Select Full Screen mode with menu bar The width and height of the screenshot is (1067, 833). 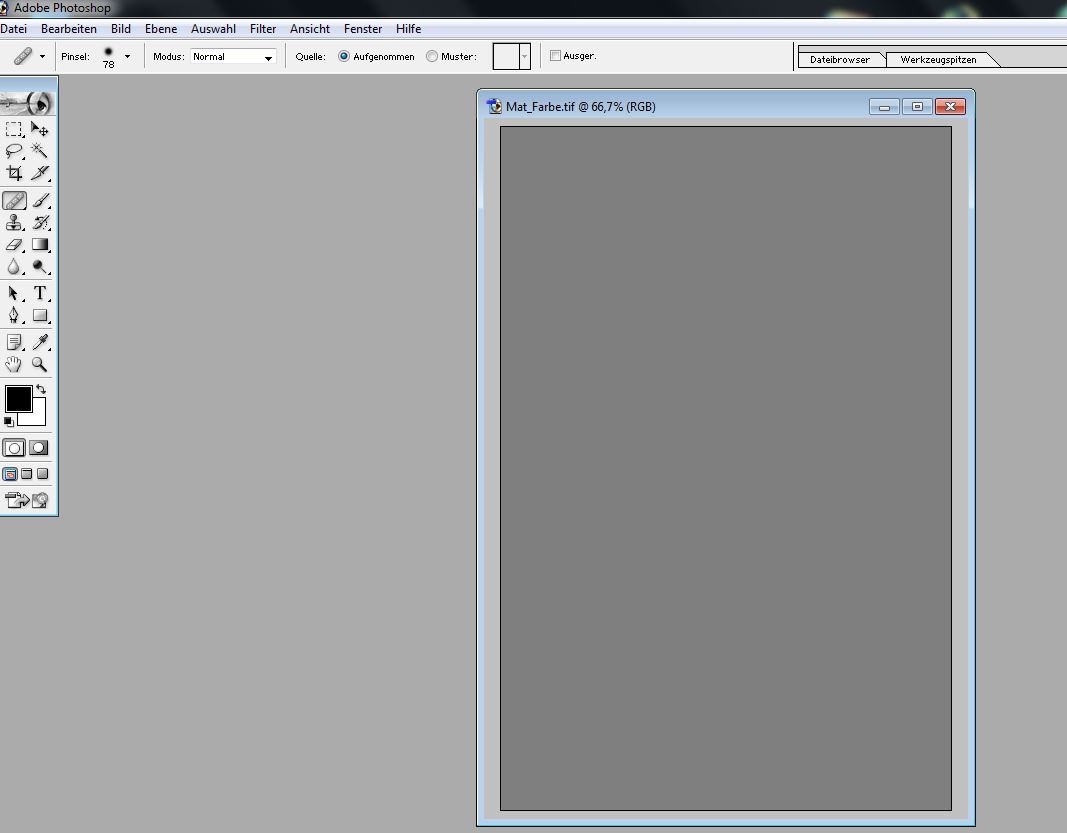point(27,474)
